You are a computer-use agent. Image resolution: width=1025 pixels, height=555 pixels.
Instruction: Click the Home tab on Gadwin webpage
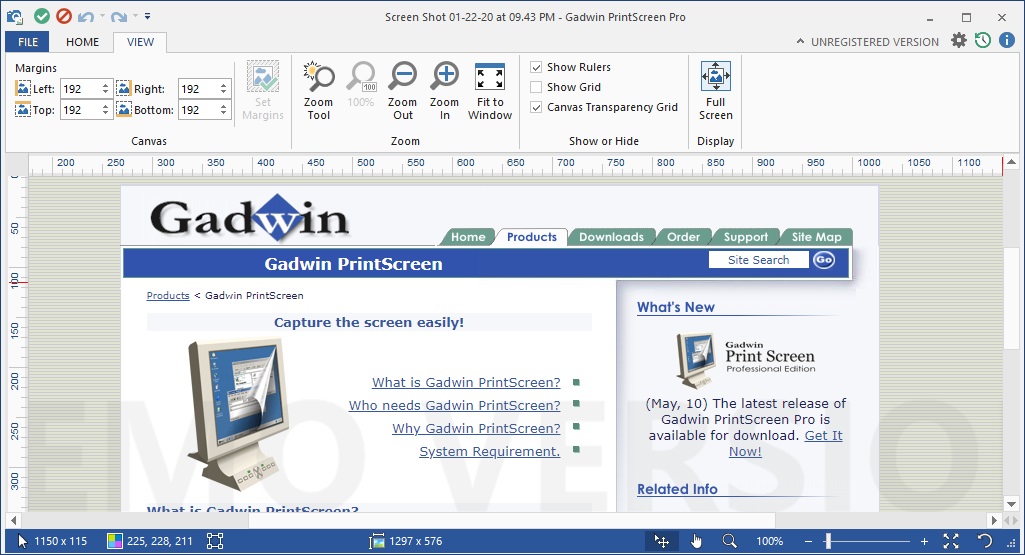point(468,237)
